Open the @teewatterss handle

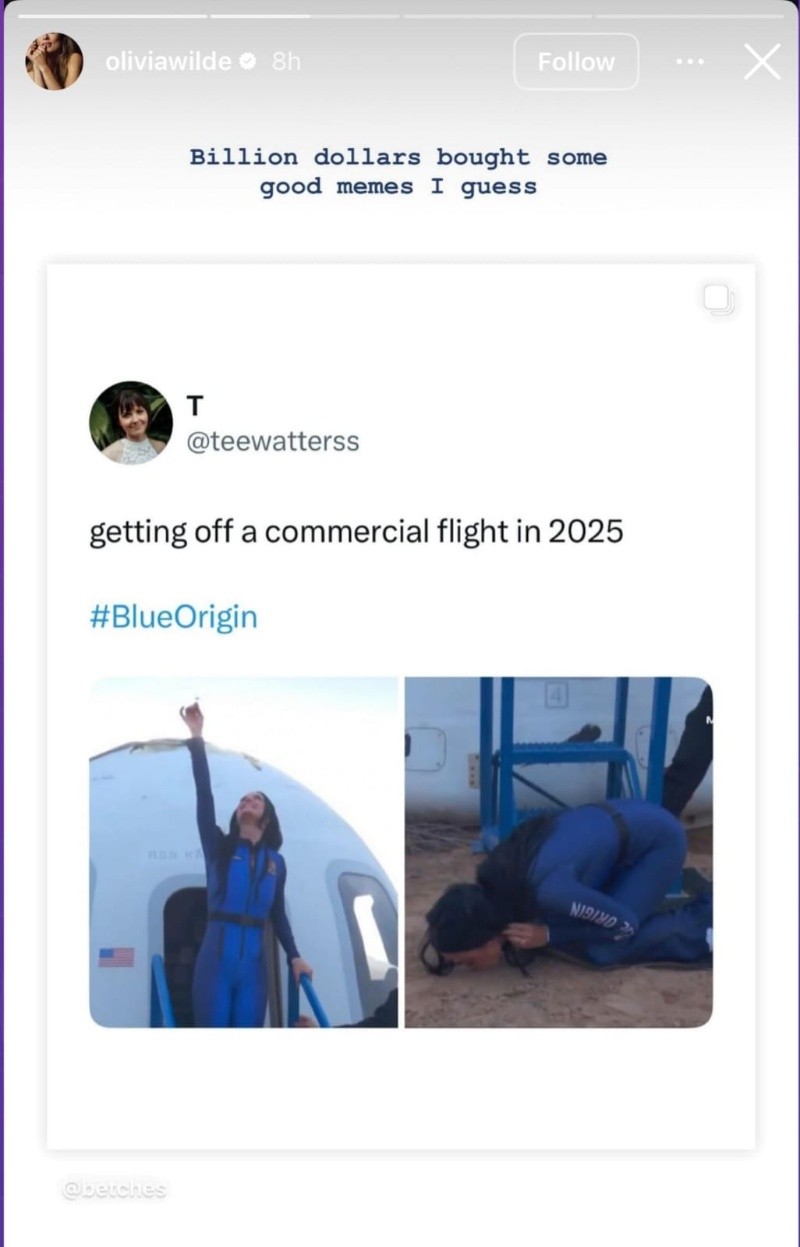(272, 441)
